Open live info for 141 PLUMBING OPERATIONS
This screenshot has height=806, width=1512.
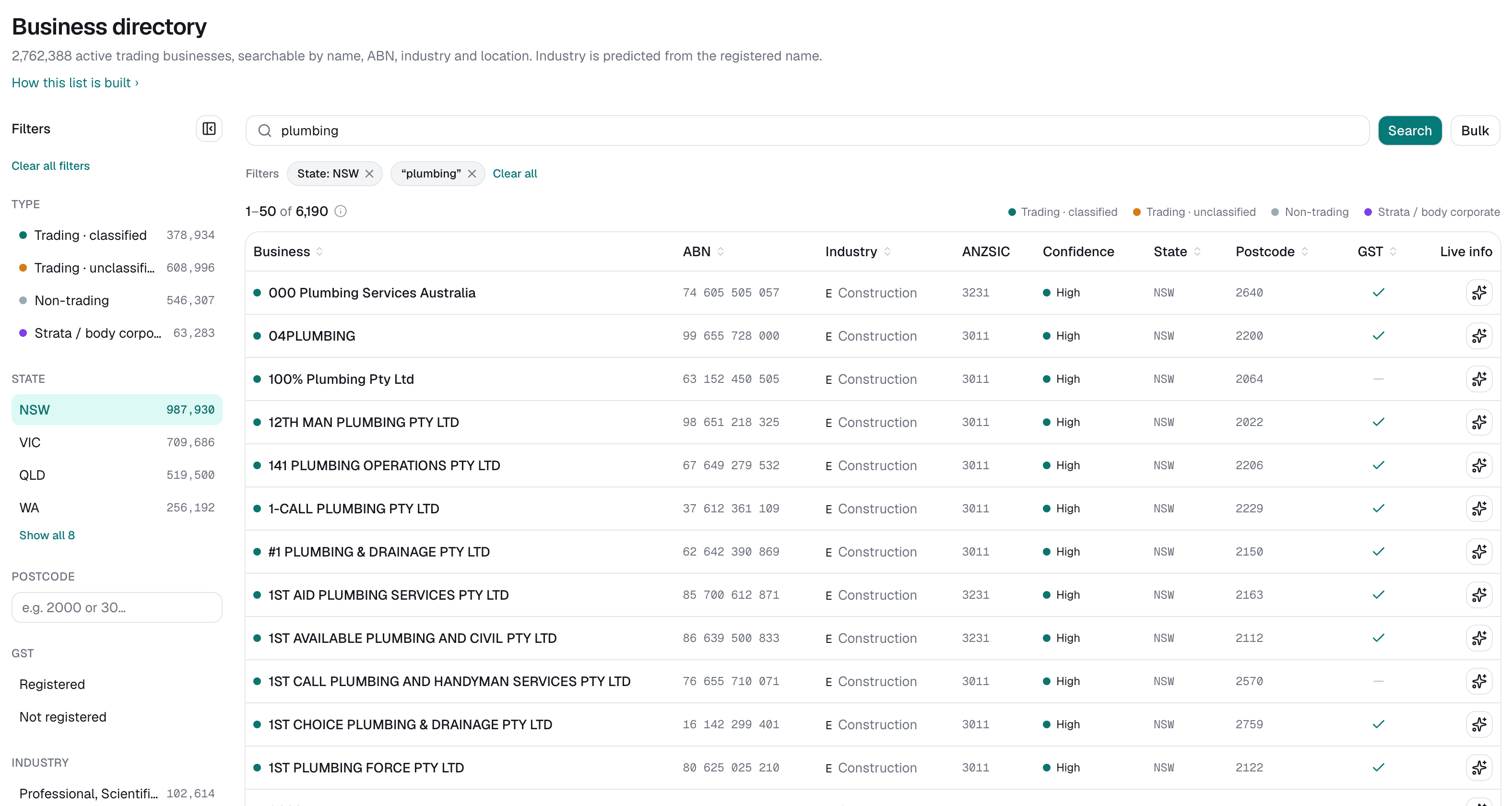[1479, 465]
